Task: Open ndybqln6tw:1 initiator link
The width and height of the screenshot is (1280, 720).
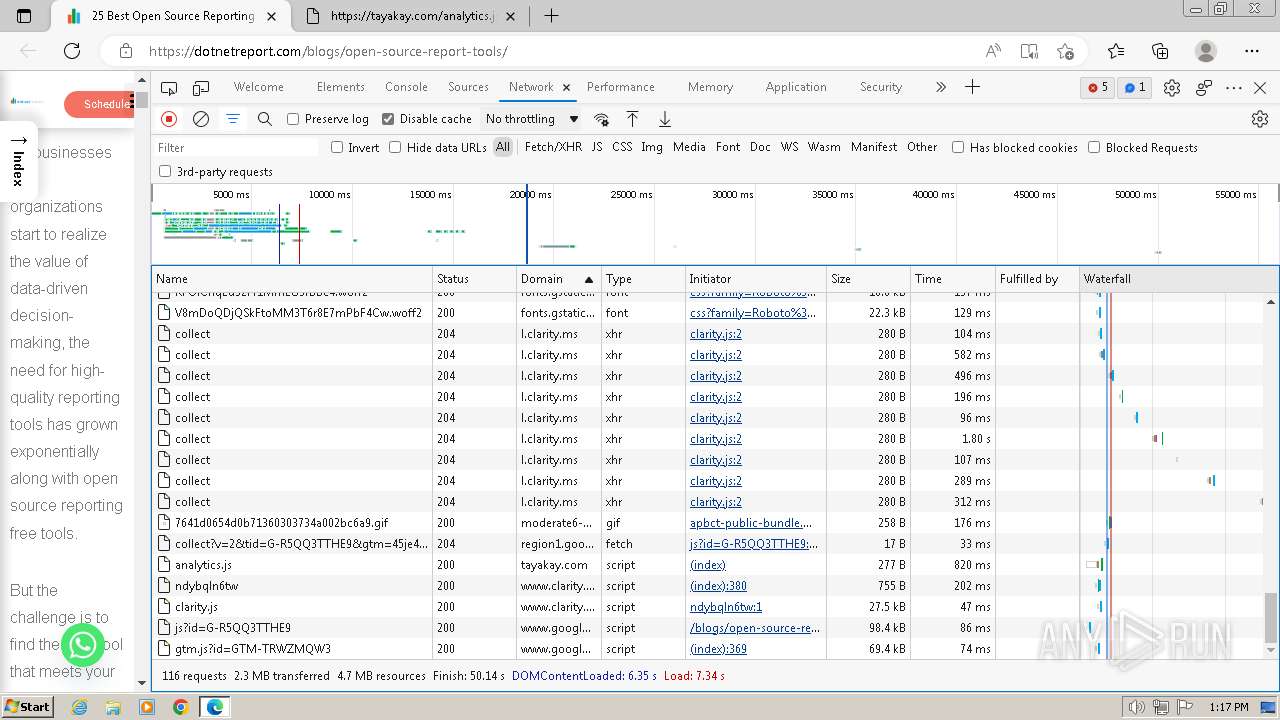Action: (x=726, y=607)
